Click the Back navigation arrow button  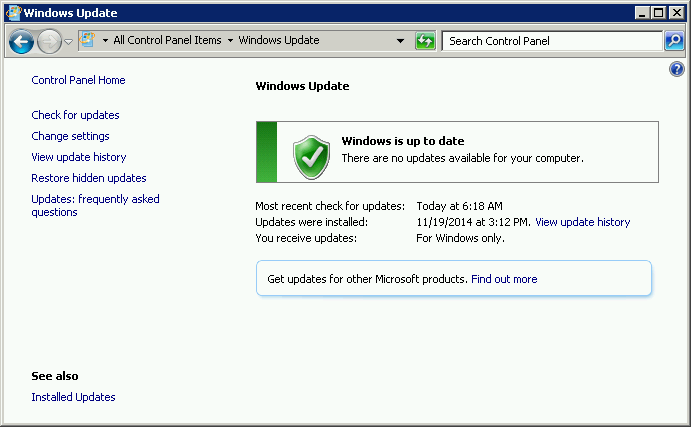click(x=21, y=42)
